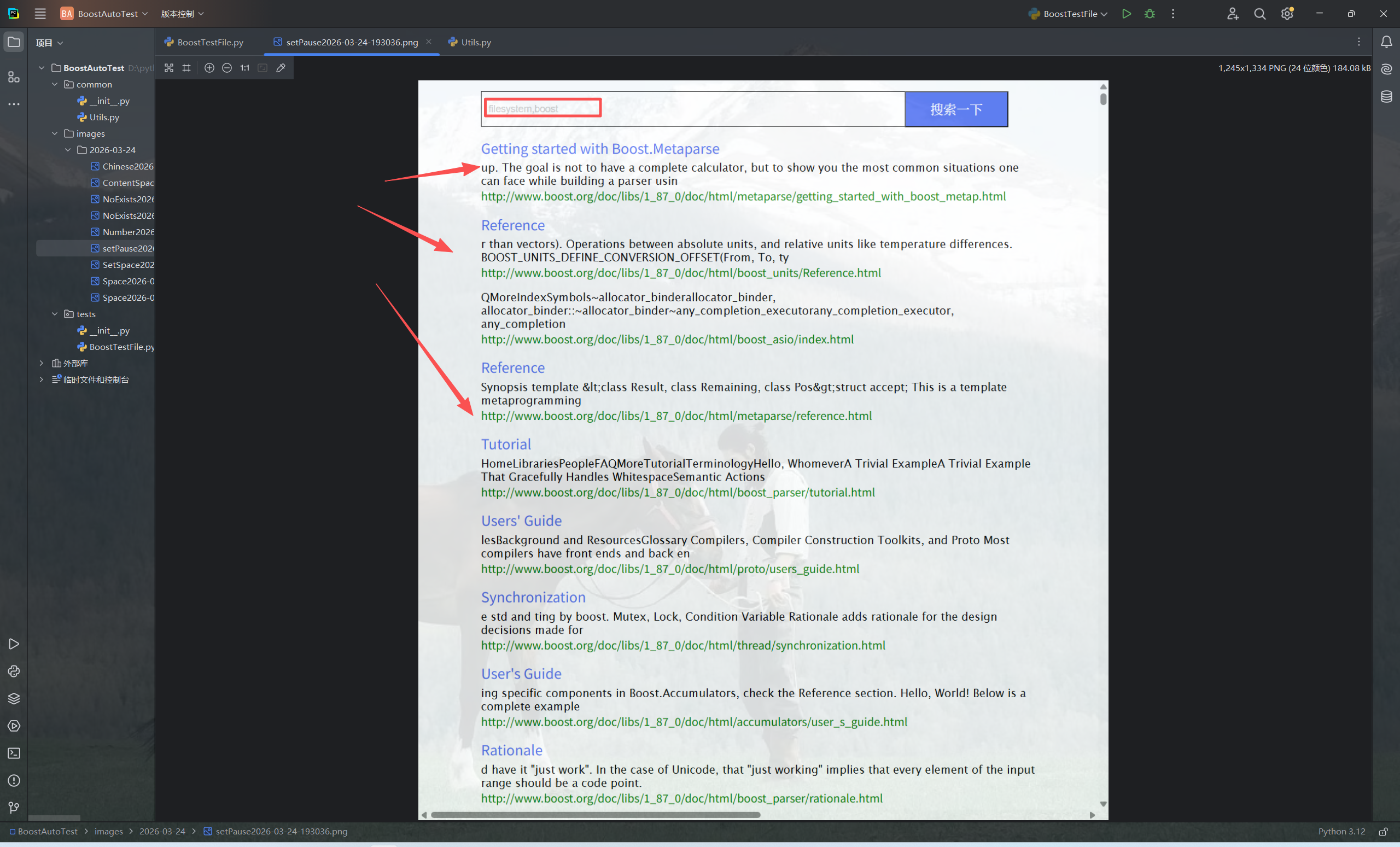Reset image to actual 1:1 size
Screen dimensions: 1400x847
point(244,68)
